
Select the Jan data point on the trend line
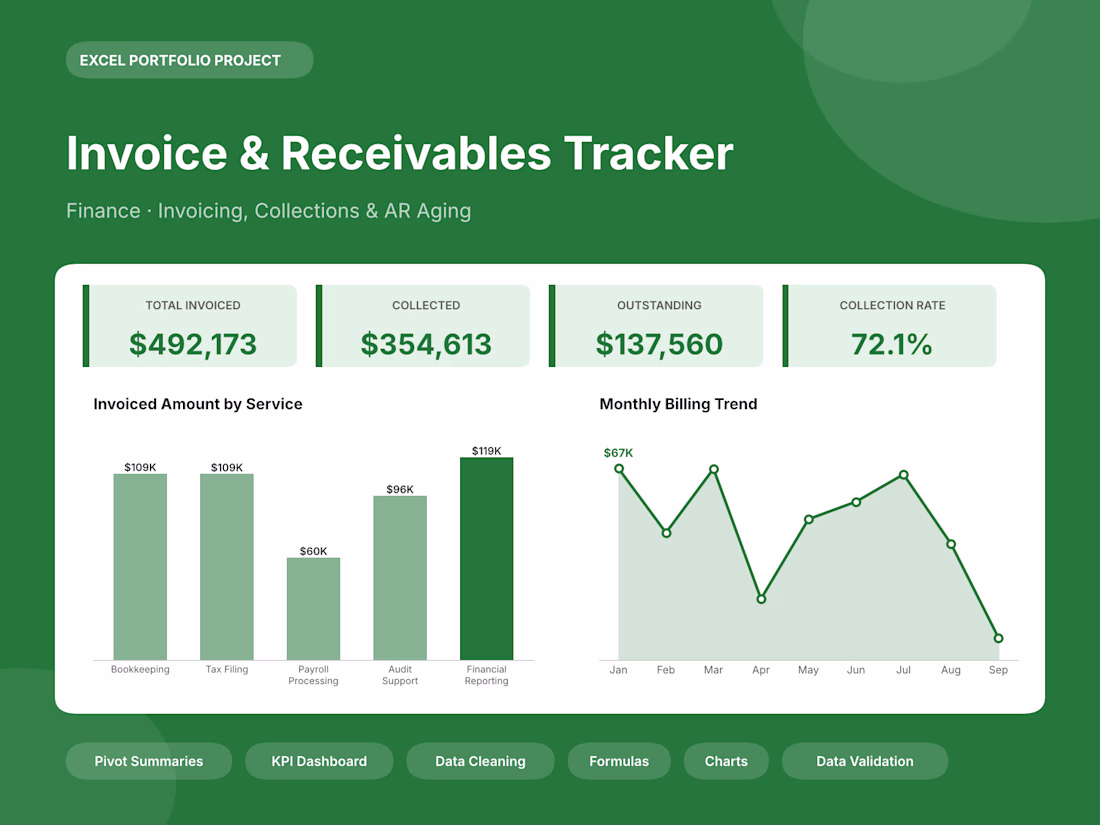(x=619, y=469)
